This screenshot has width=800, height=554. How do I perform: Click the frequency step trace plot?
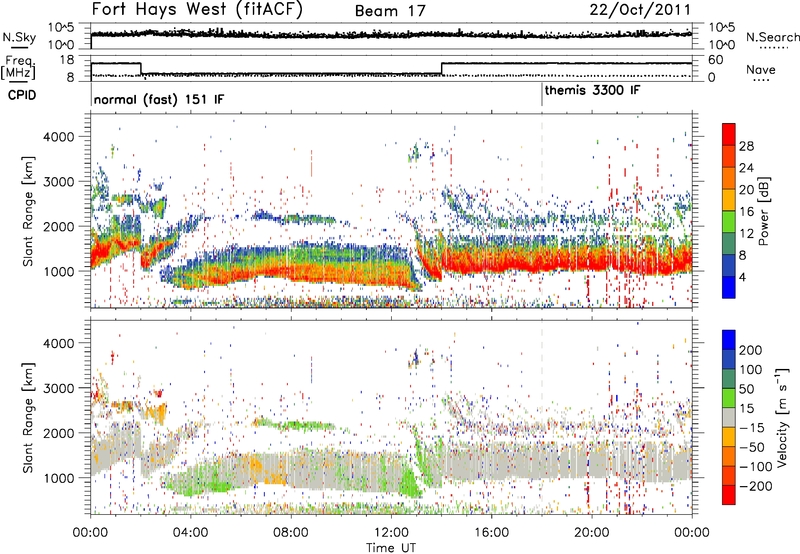click(x=391, y=68)
